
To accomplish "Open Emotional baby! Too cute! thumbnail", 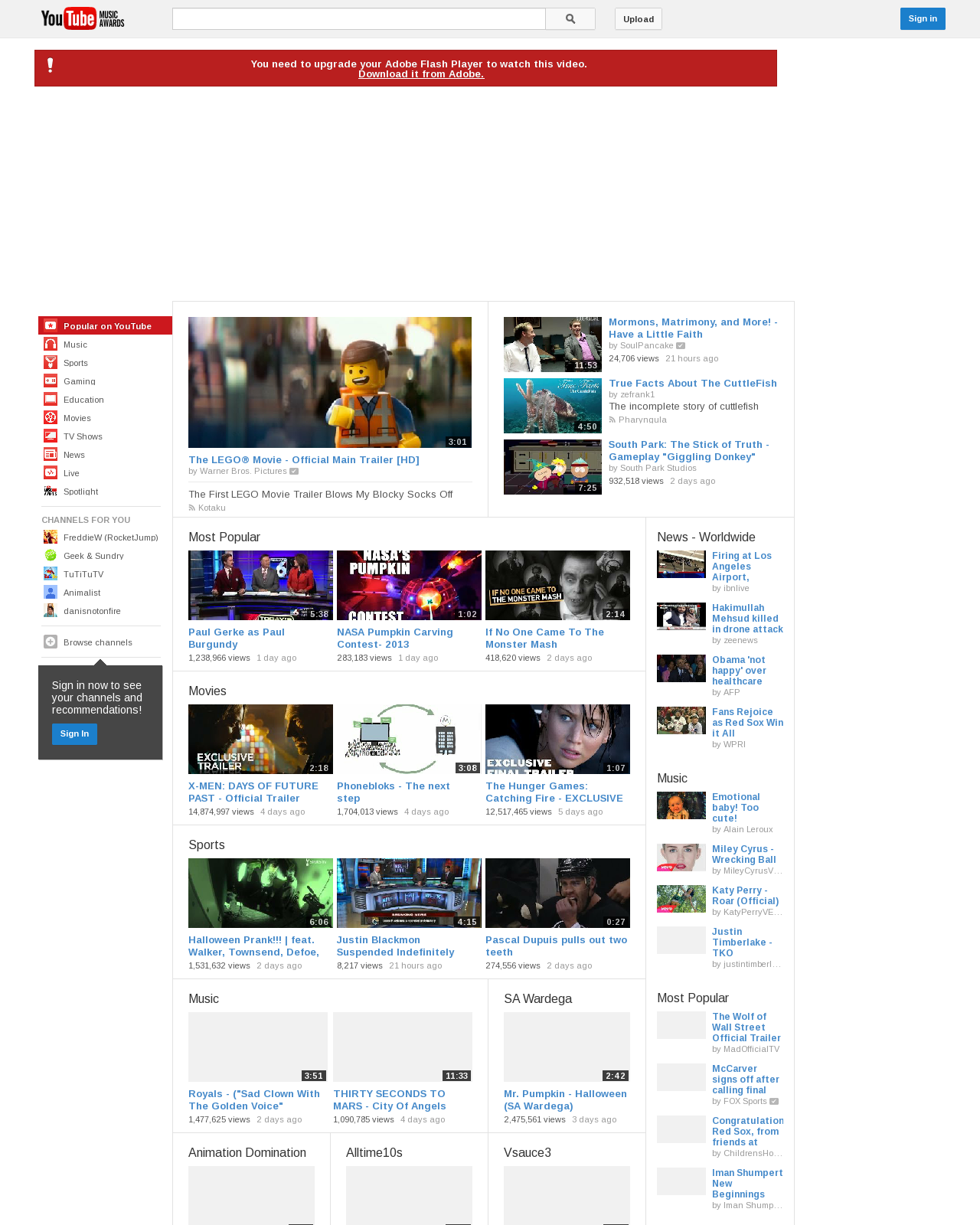I will tap(681, 805).
